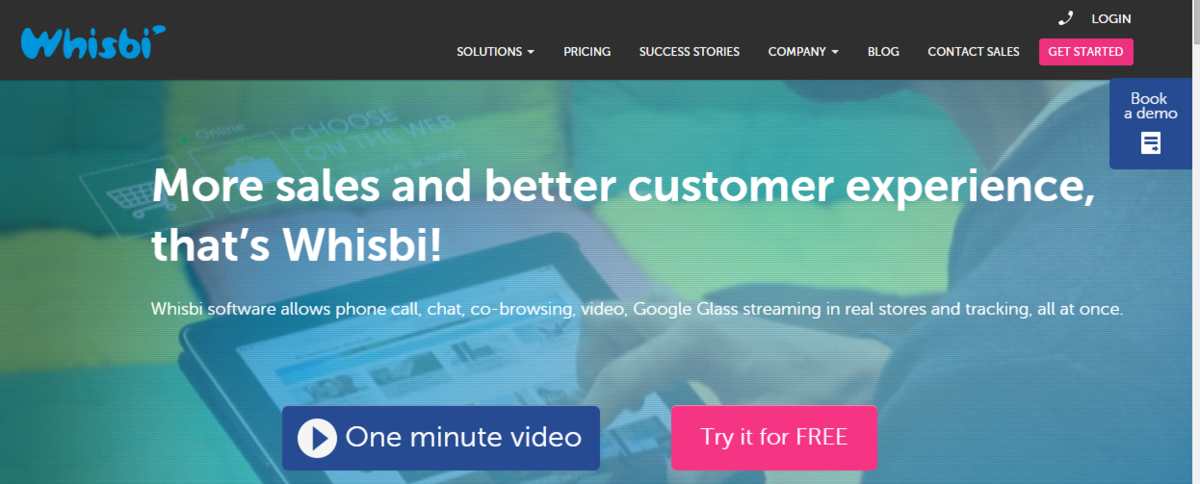
Task: Click the One minute video button label
Action: click(x=463, y=437)
